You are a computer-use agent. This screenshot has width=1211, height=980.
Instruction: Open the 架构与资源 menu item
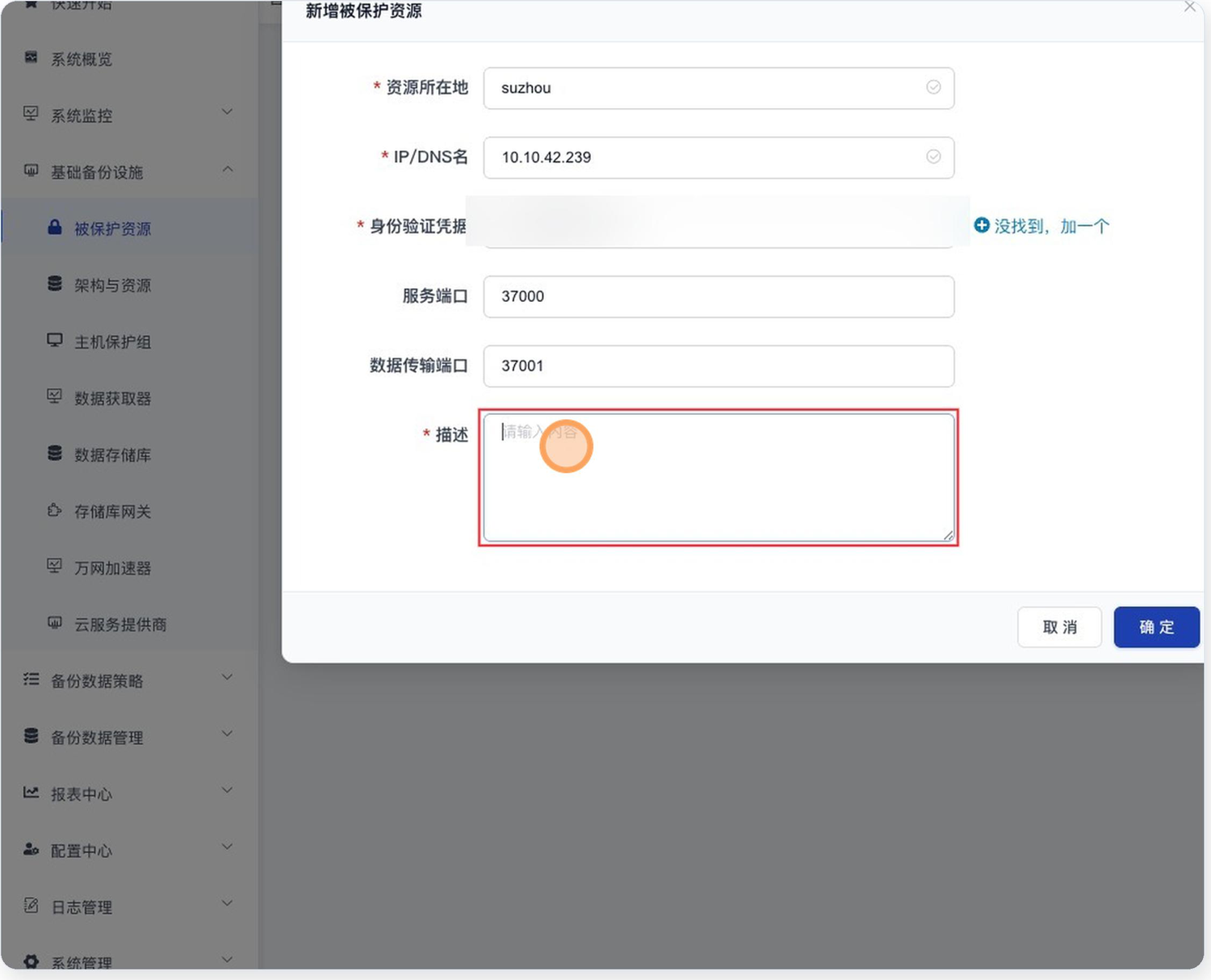130,285
